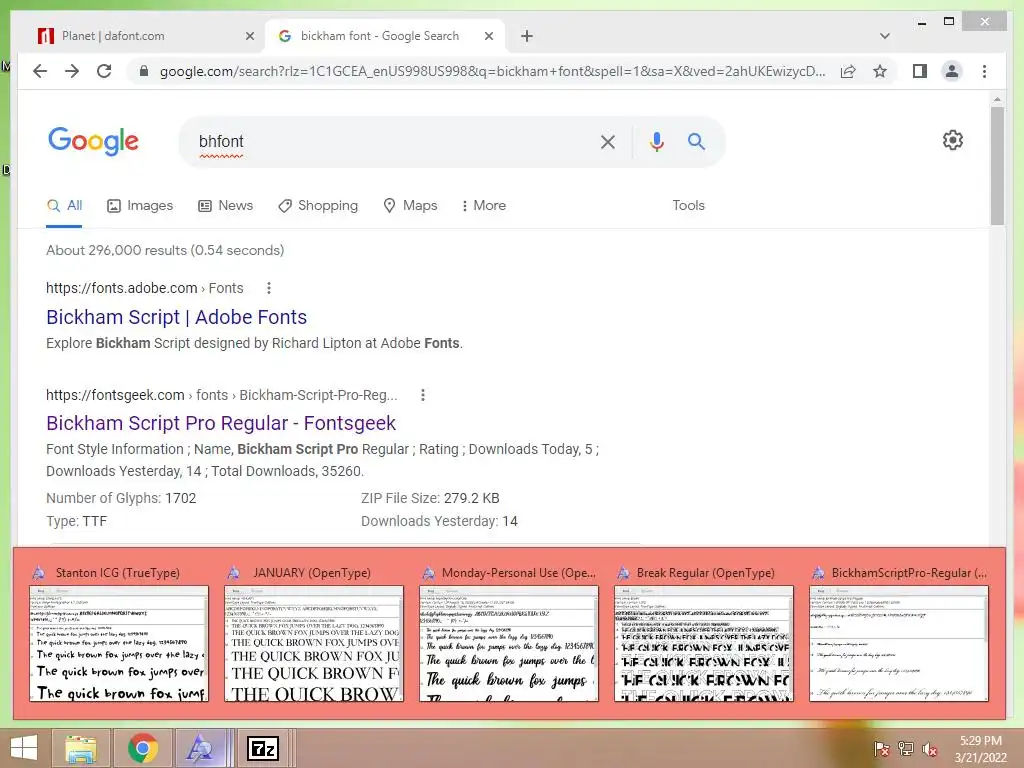Select the Break Regular preview thumbnail
1024x768 pixels.
coord(703,643)
